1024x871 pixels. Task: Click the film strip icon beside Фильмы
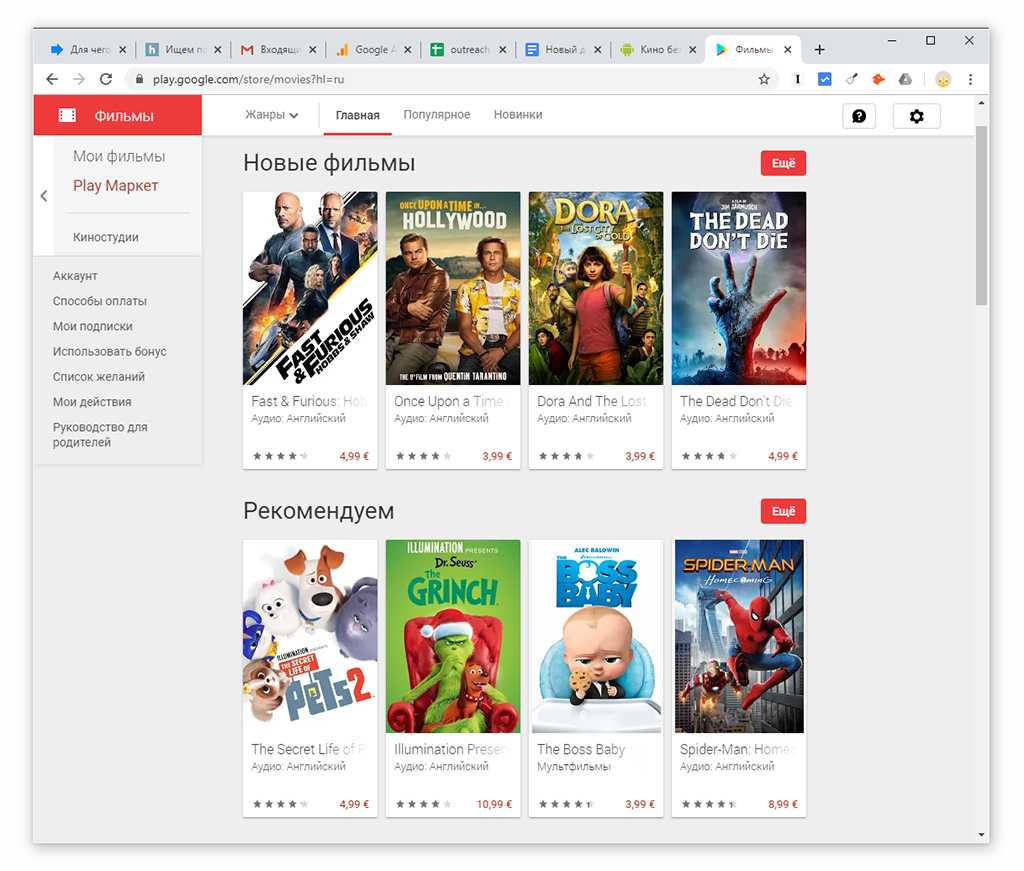67,115
